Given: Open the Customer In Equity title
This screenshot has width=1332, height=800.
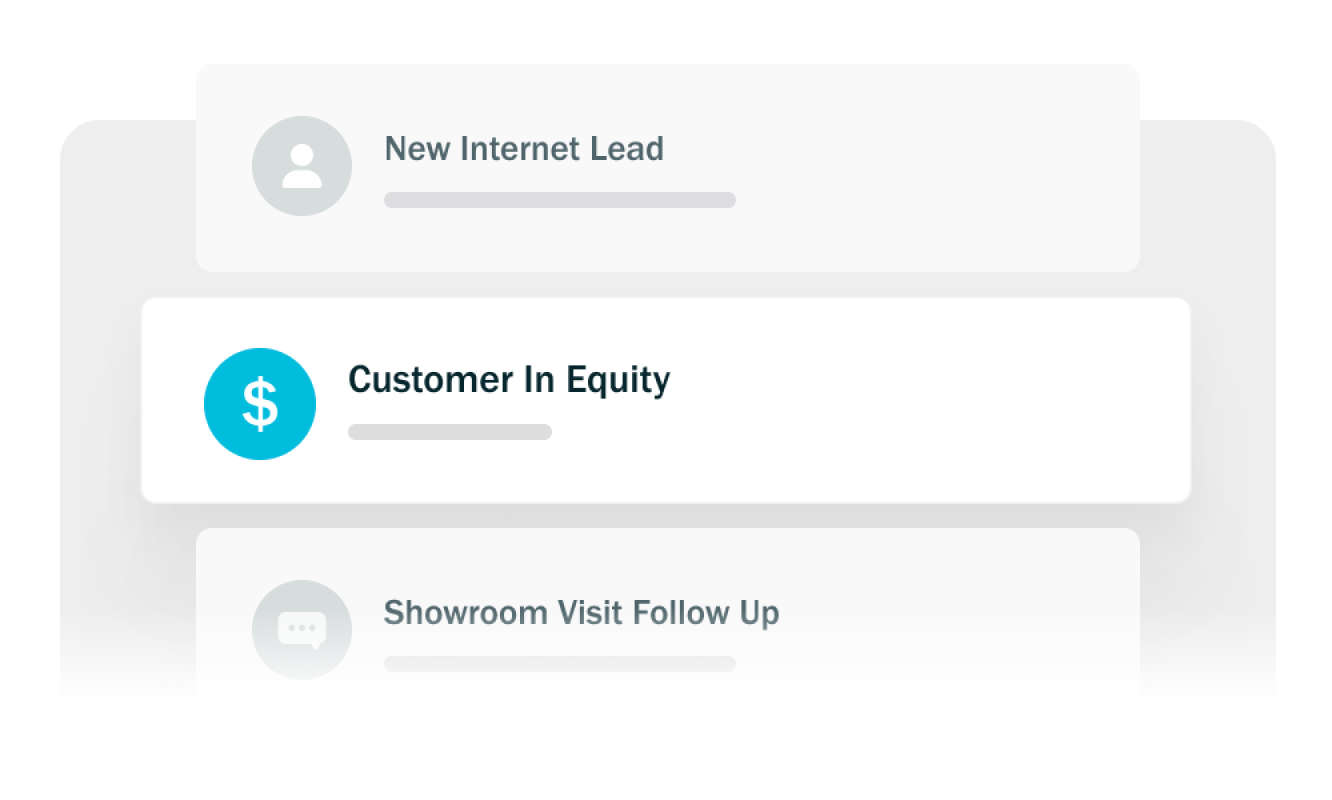Looking at the screenshot, I should click(508, 380).
